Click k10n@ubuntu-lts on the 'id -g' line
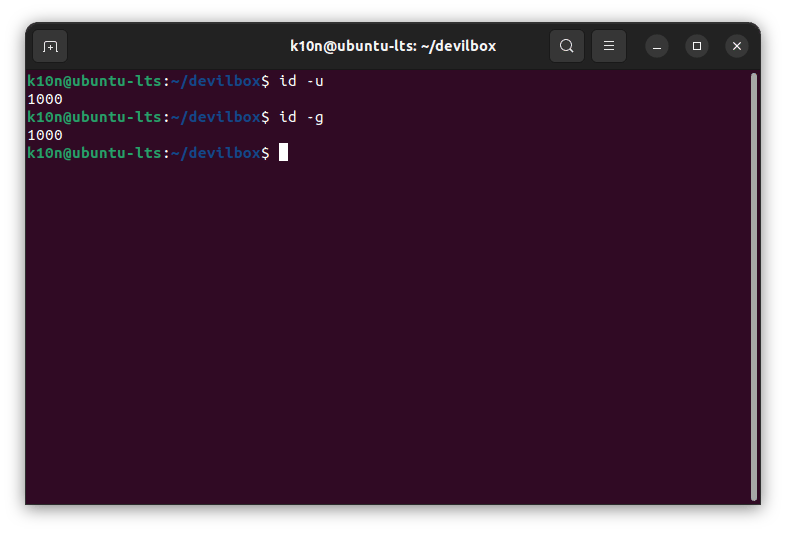786x533 pixels. click(94, 117)
